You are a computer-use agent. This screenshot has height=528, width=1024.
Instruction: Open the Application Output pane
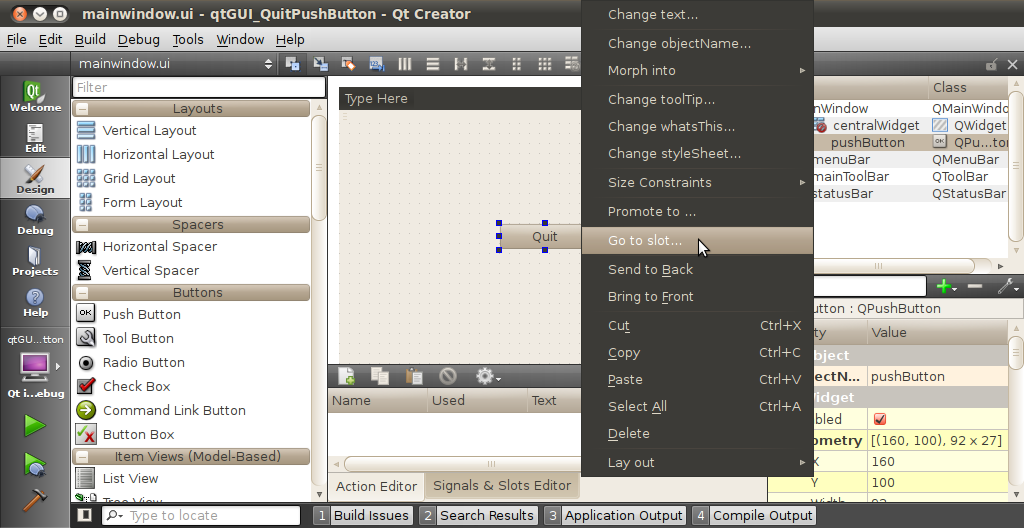(x=615, y=516)
